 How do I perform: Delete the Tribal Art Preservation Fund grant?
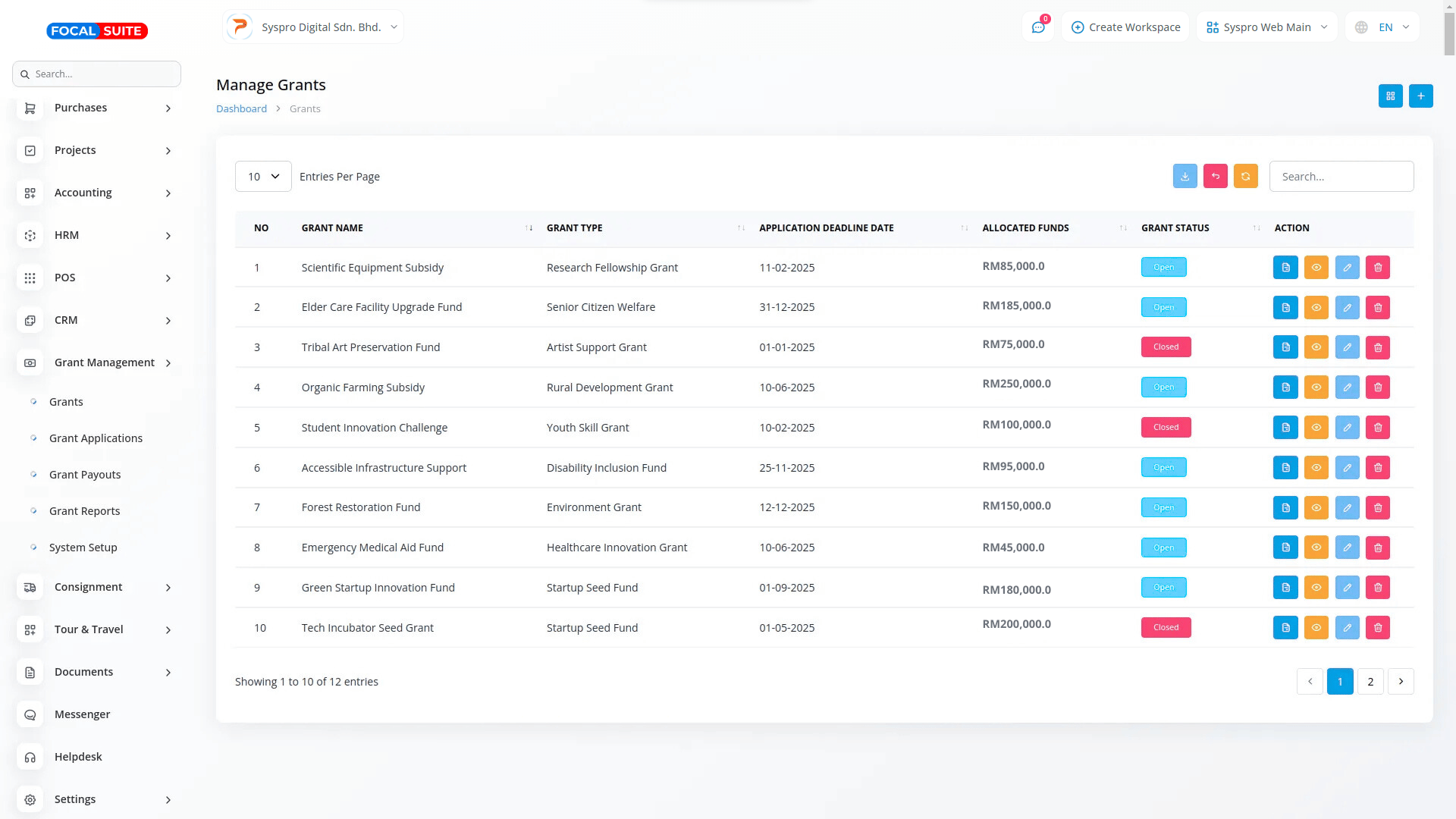point(1377,348)
